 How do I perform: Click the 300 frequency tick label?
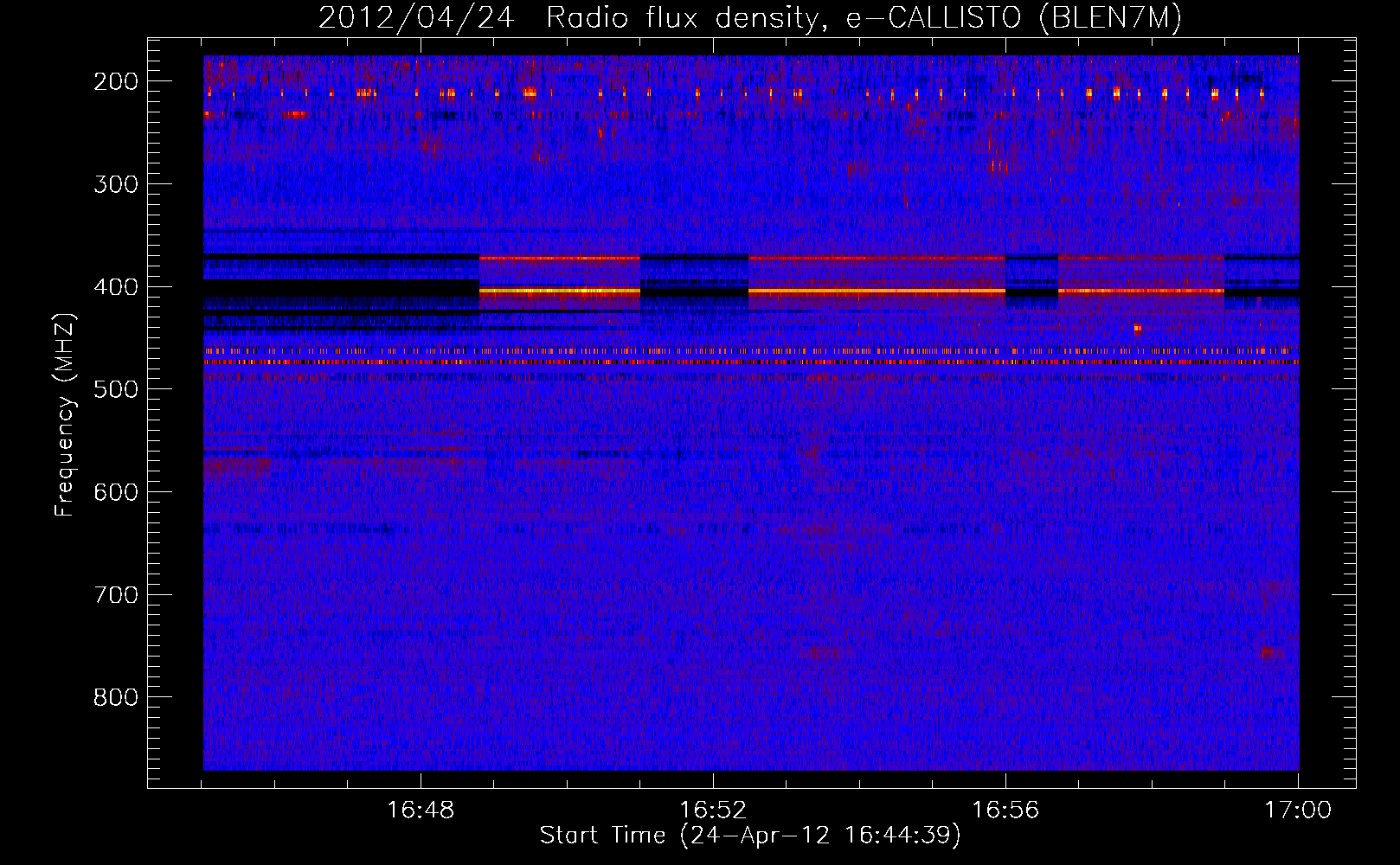pos(116,184)
